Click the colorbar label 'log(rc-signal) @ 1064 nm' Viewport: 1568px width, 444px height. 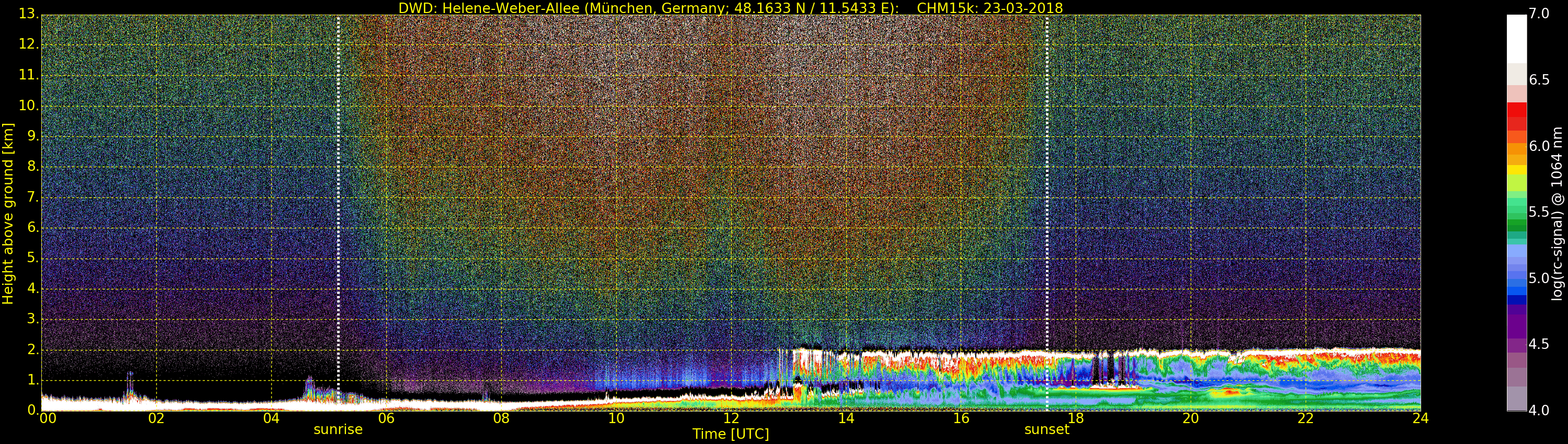[x=1557, y=213]
